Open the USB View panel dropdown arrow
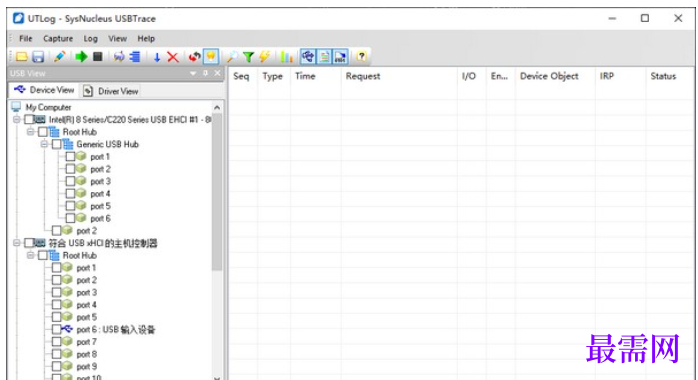The height and width of the screenshot is (380, 698). [x=193, y=73]
